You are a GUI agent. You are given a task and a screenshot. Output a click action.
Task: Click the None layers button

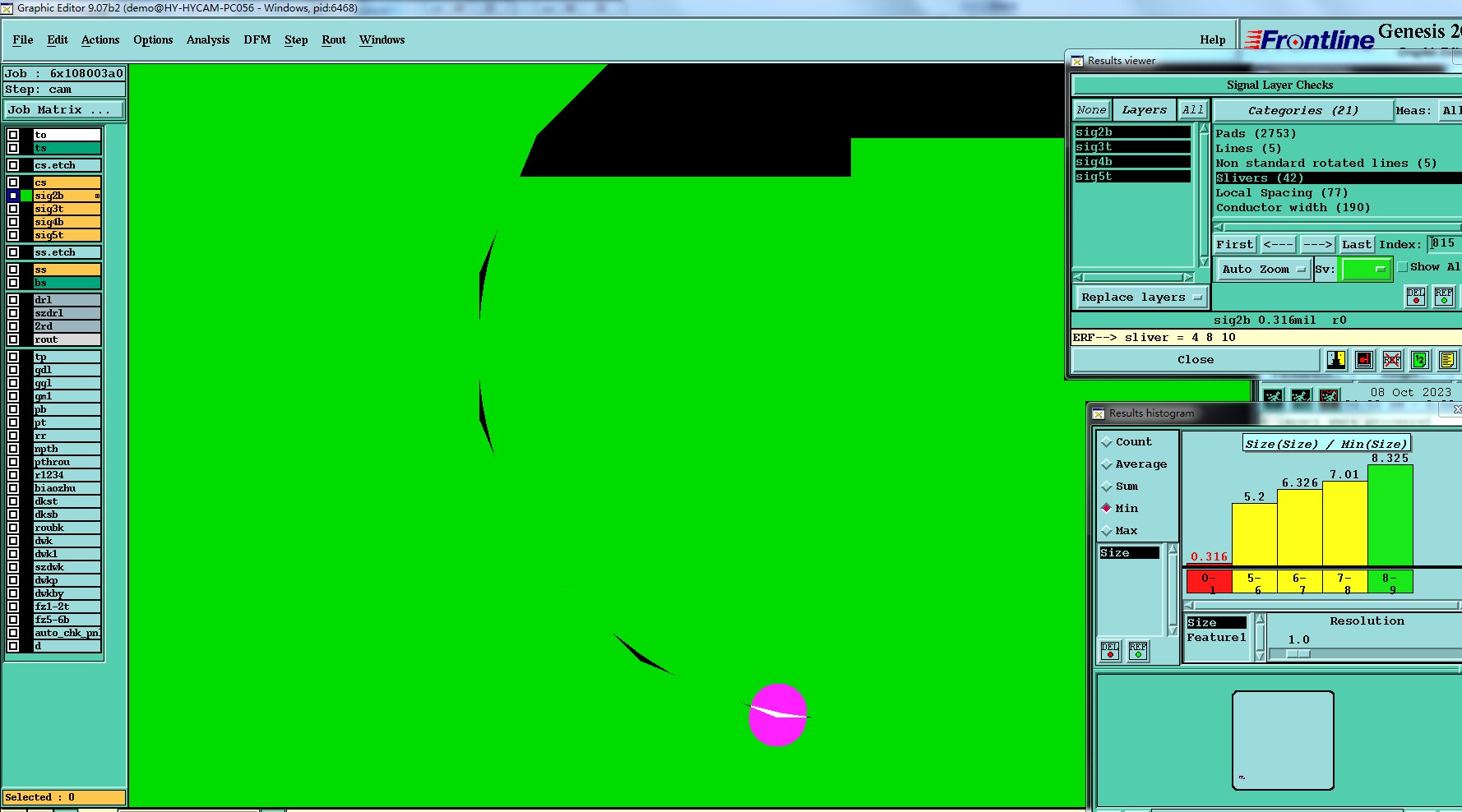1091,110
